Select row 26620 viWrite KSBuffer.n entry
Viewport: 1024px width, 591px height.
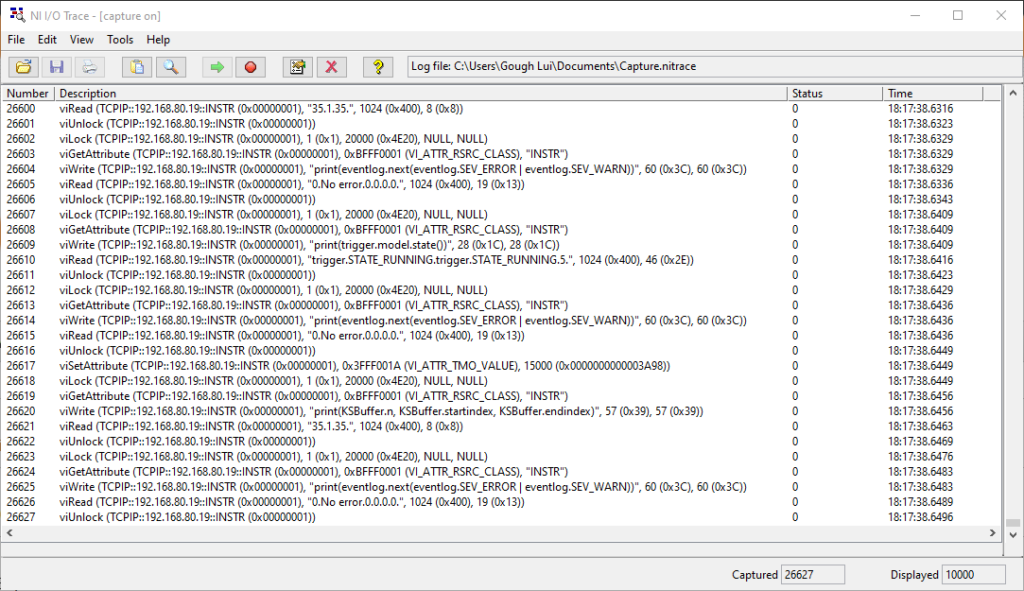[502, 411]
